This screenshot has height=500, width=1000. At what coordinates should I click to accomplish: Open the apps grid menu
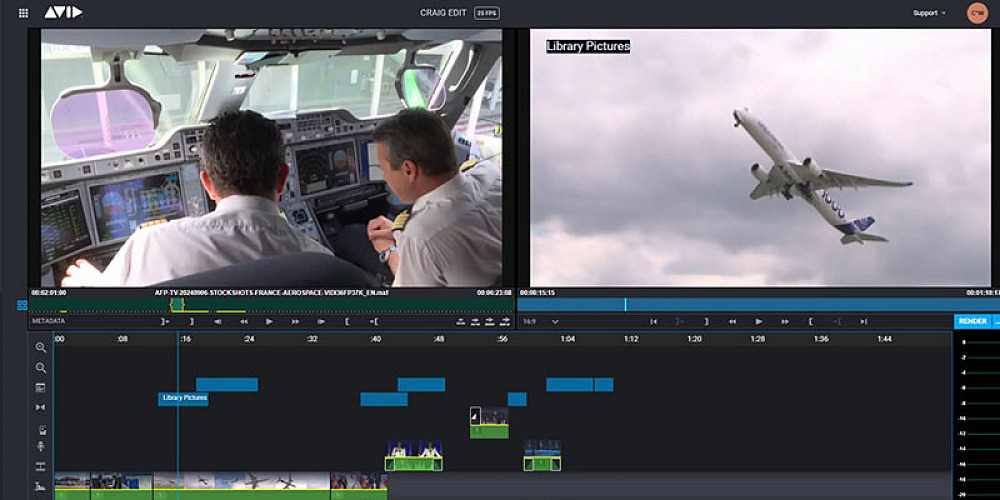[x=24, y=13]
